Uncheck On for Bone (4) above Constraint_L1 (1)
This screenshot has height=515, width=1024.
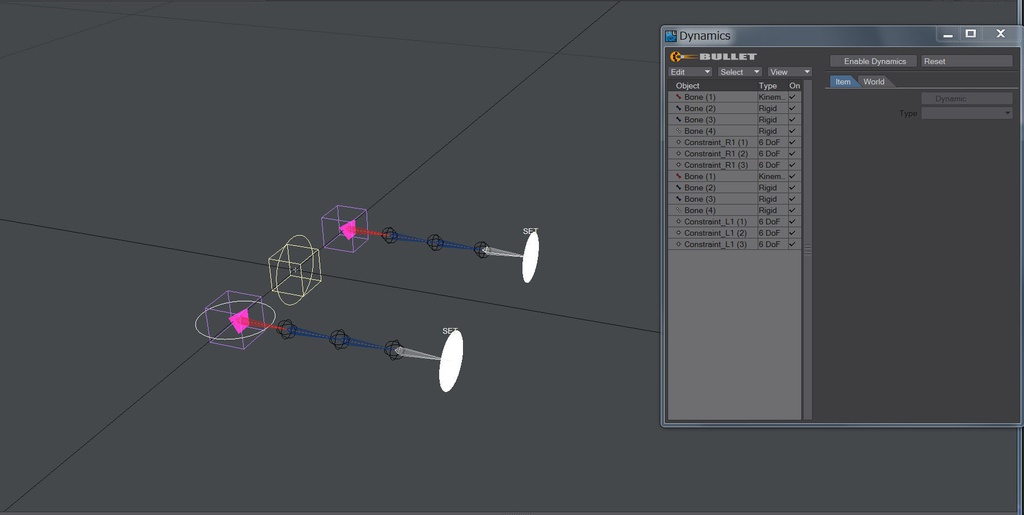792,210
